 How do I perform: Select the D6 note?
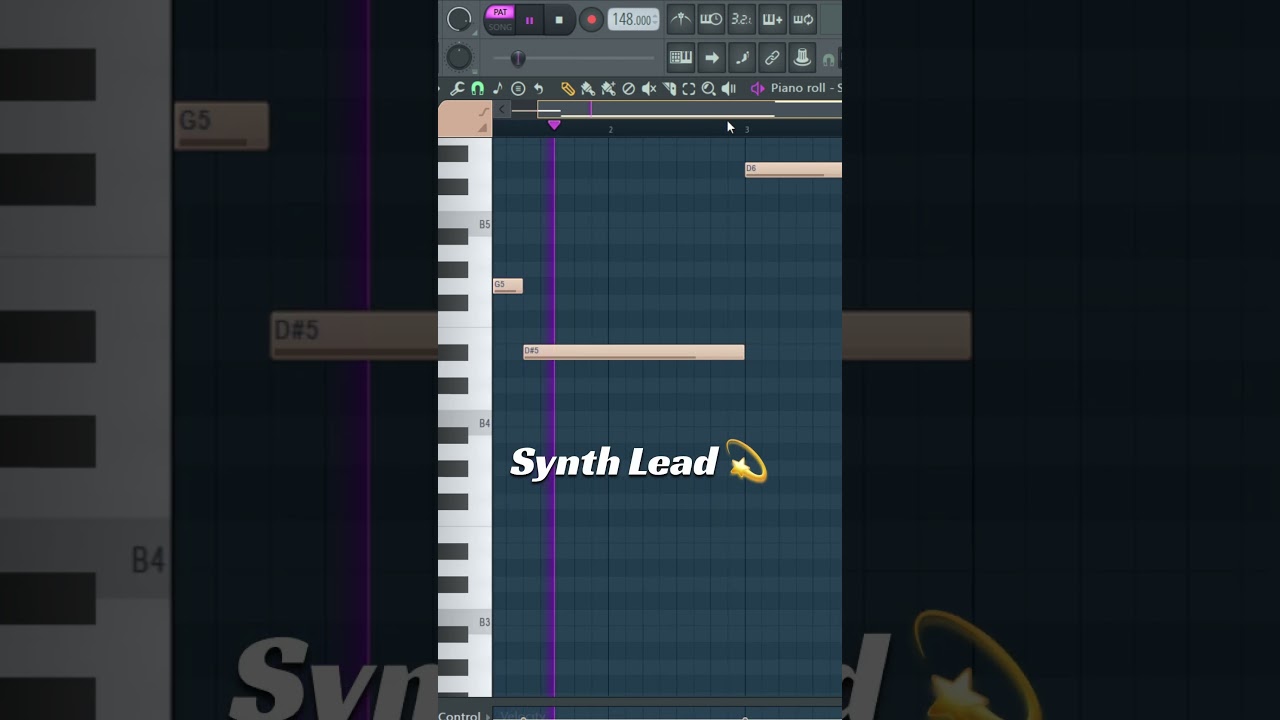pos(793,170)
